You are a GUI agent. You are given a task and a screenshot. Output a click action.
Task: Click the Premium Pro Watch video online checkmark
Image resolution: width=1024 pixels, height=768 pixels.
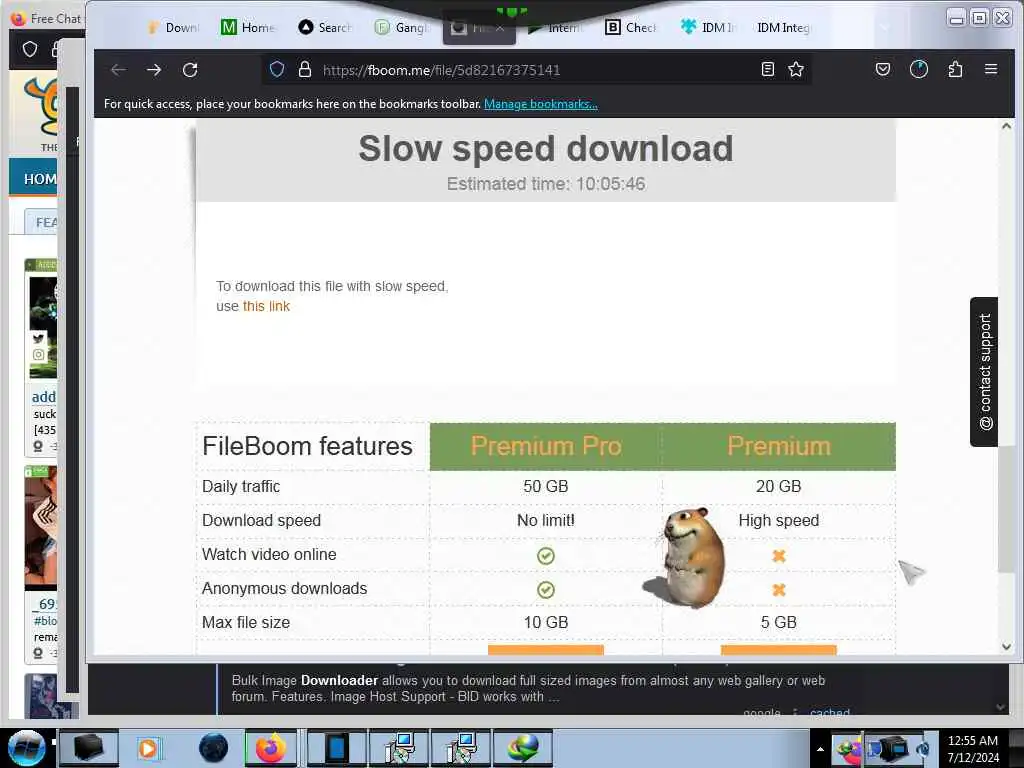coord(546,556)
